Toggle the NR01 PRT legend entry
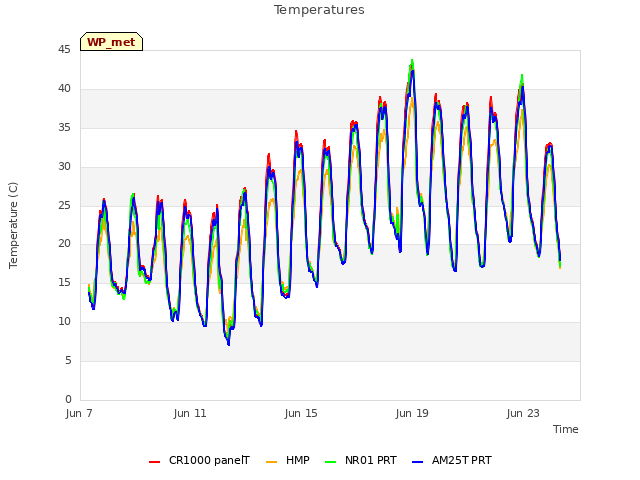The width and height of the screenshot is (640, 480). [x=361, y=460]
